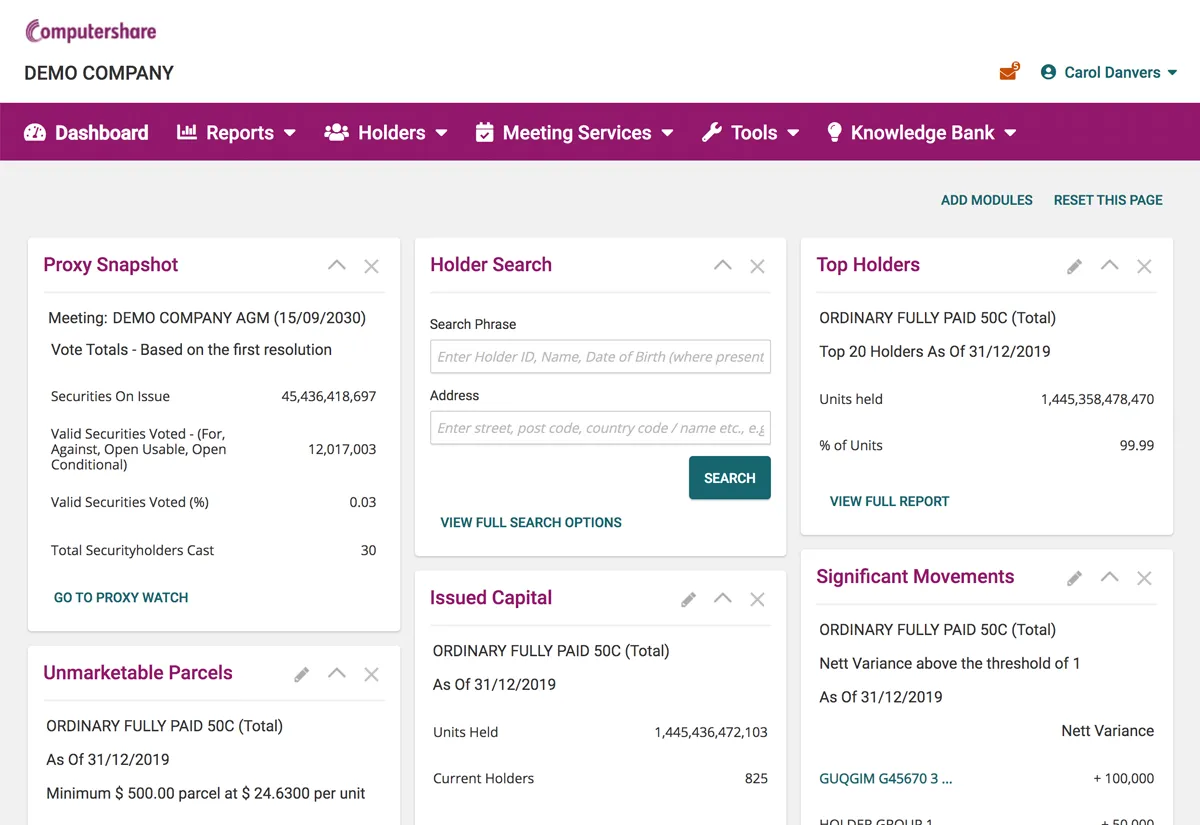The width and height of the screenshot is (1200, 825).
Task: Click the Knowledge Bank lamp icon
Action: coord(835,131)
